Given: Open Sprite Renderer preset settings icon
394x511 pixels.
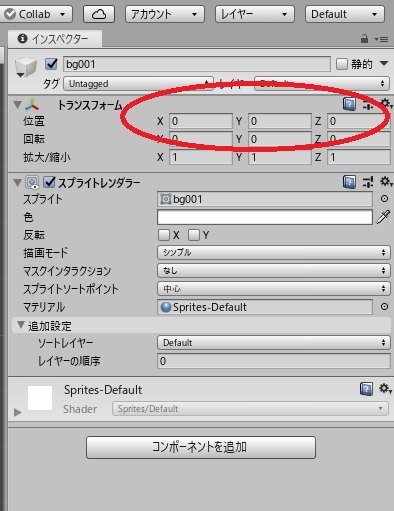Looking at the screenshot, I should tap(368, 182).
